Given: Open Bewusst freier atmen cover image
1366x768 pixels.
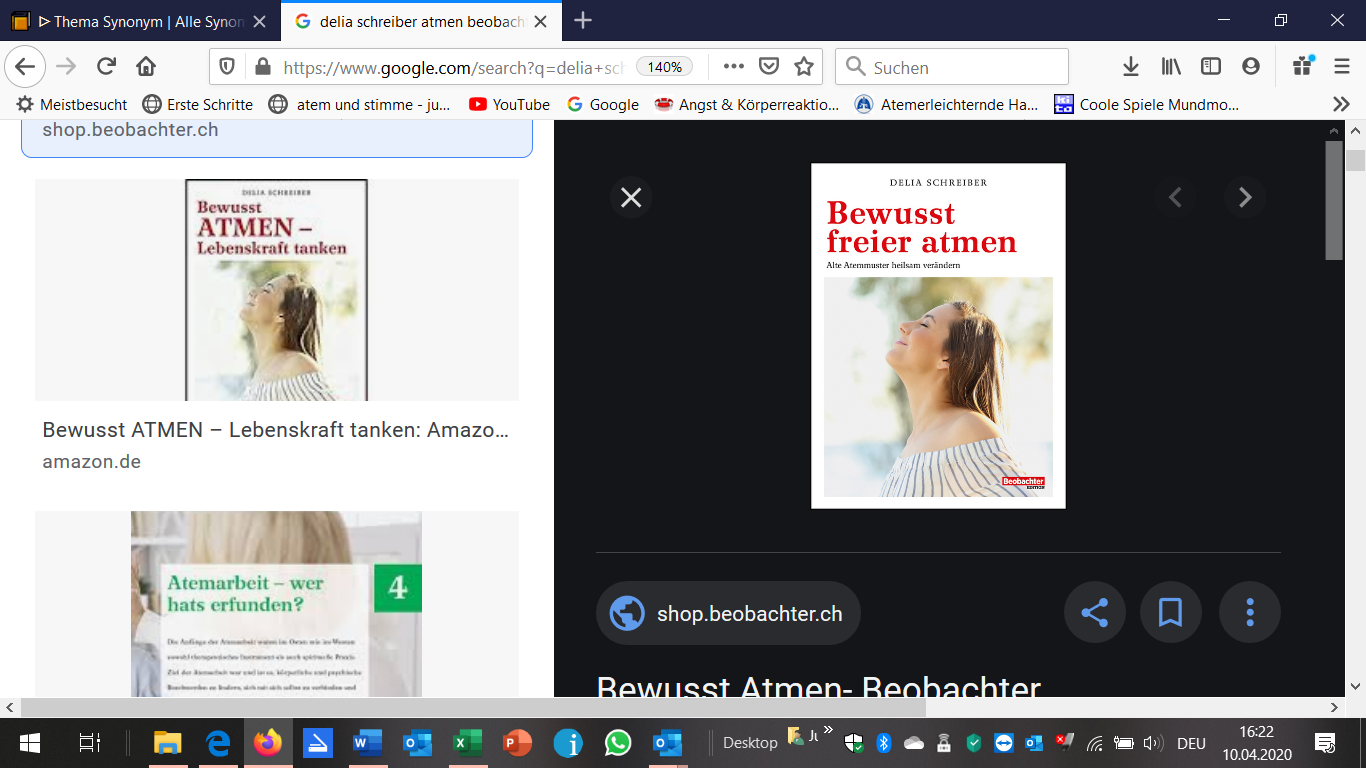Looking at the screenshot, I should coord(938,336).
